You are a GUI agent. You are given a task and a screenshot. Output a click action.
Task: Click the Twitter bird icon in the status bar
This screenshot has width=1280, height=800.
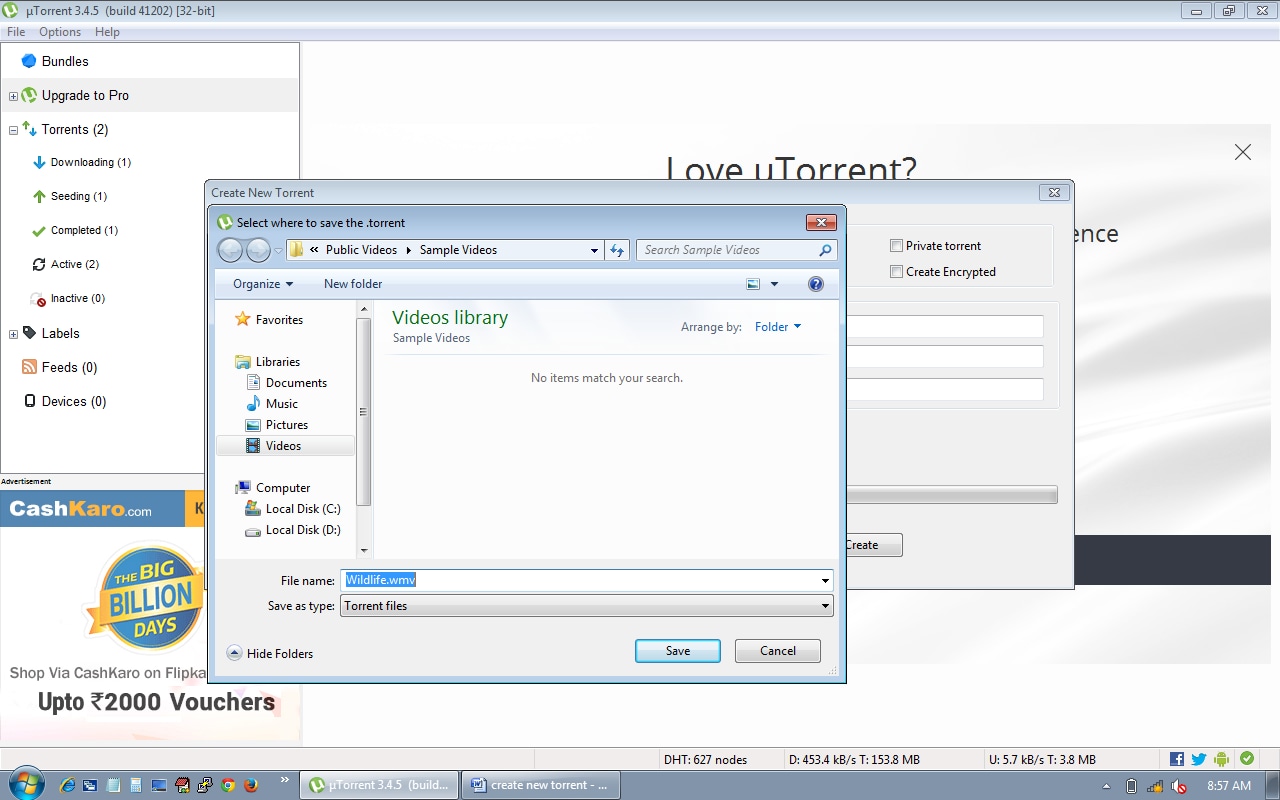(x=1198, y=759)
